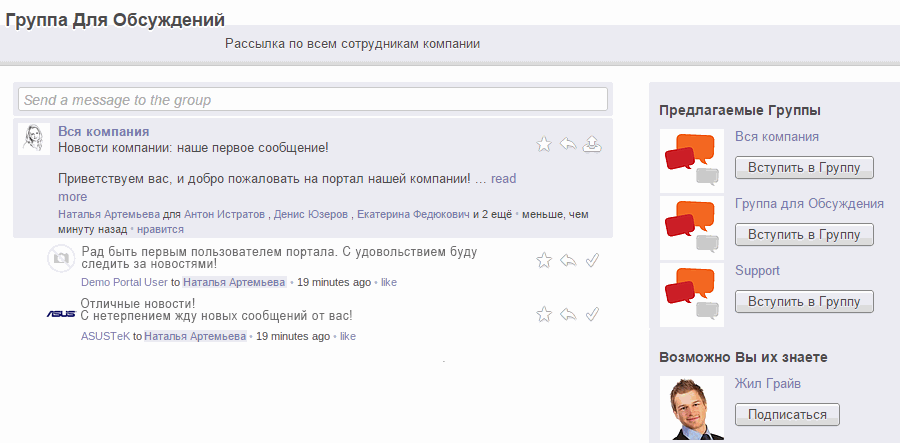Screen dimensions: 900x443
Task: Follow Жил Грайв with Подписаться button
Action: (x=787, y=414)
